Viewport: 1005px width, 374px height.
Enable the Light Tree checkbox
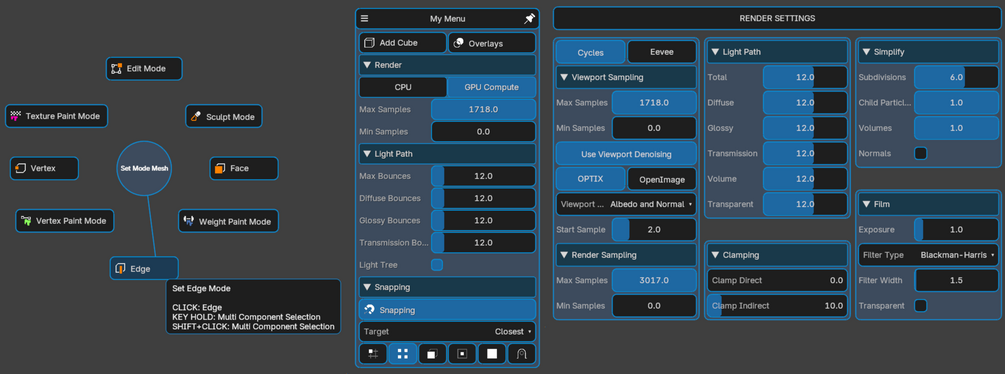[x=437, y=264]
